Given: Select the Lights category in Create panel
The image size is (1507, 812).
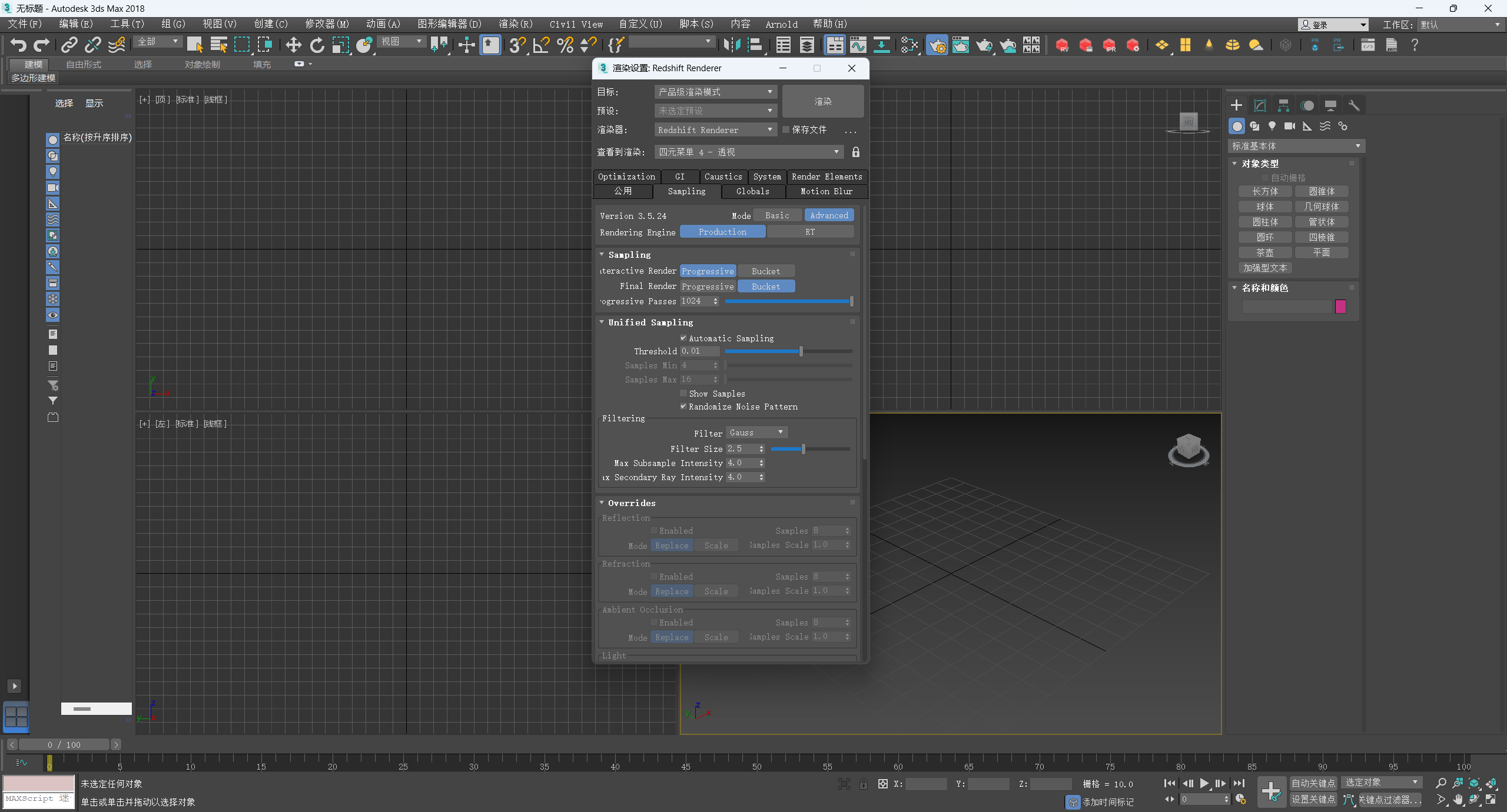Looking at the screenshot, I should 1272,126.
